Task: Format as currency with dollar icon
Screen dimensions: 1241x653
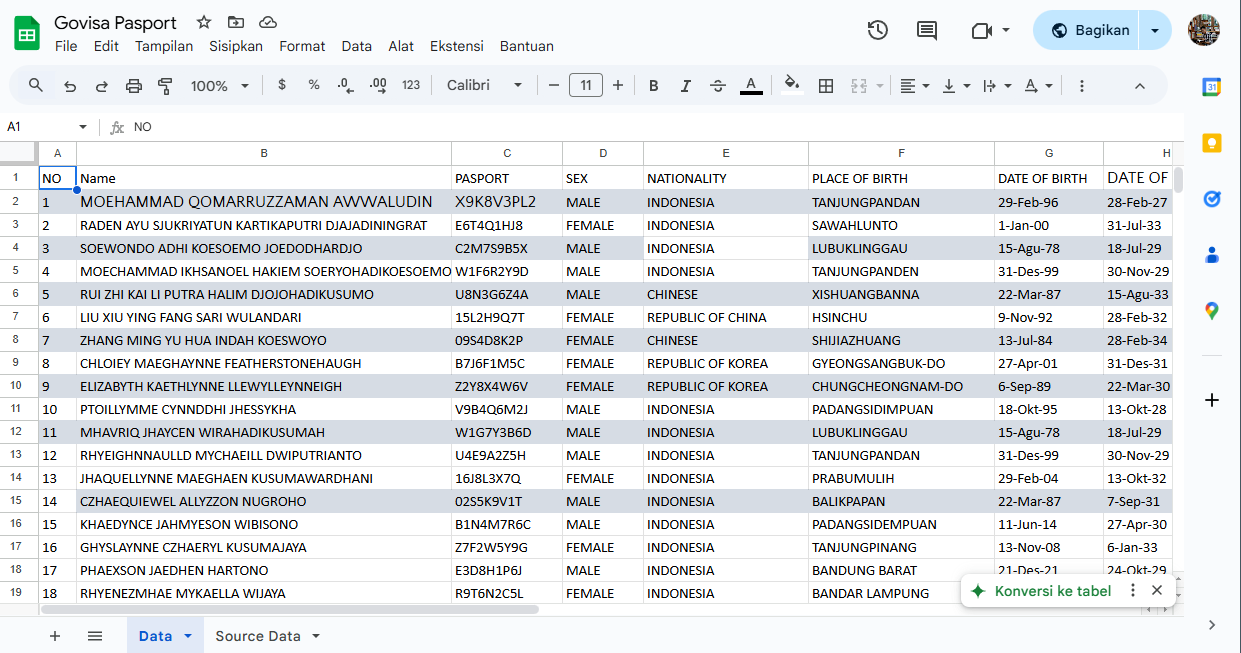Action: [x=282, y=86]
